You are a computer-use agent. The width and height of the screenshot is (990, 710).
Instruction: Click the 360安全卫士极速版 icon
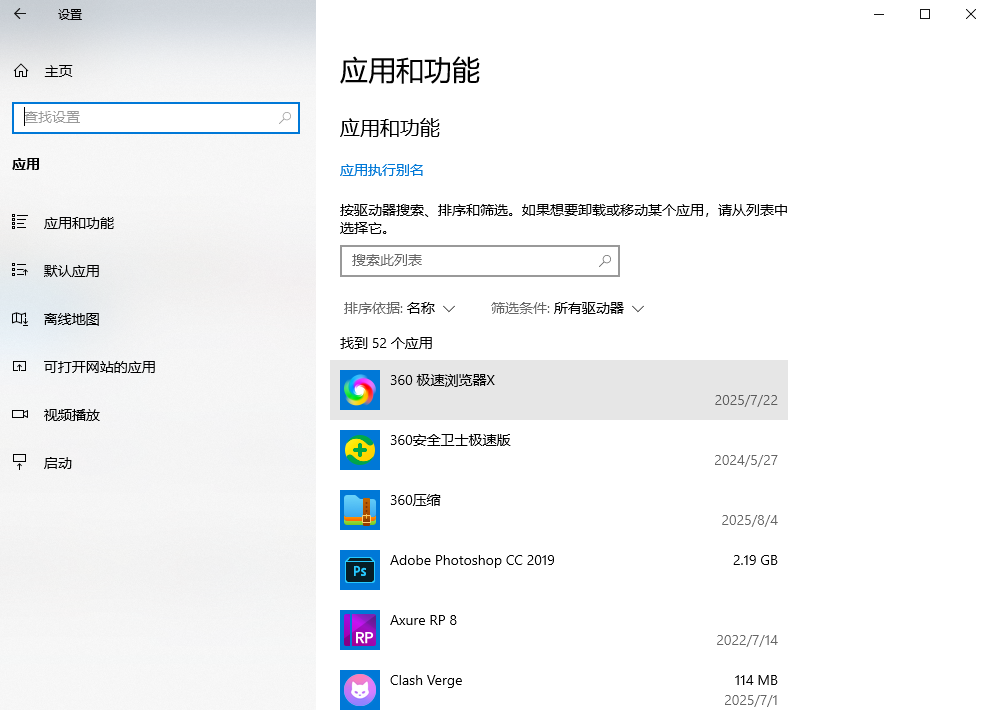pyautogui.click(x=359, y=450)
